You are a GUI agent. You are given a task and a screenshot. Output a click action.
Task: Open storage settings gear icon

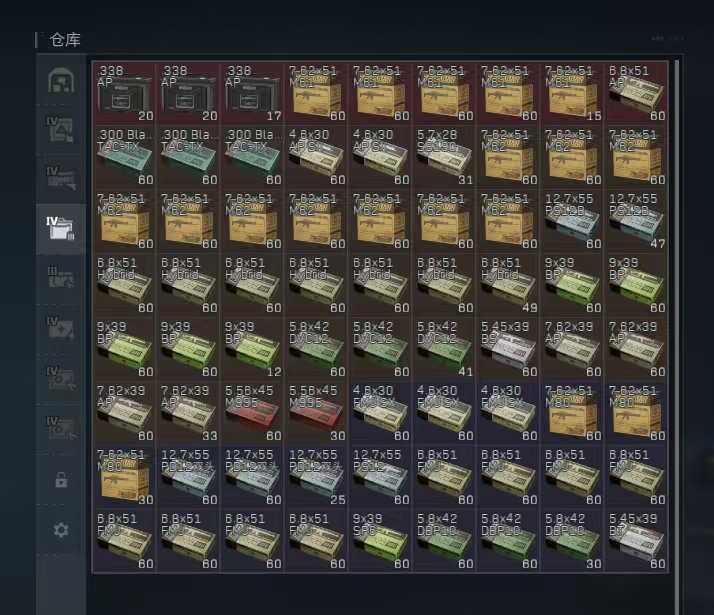tap(61, 530)
